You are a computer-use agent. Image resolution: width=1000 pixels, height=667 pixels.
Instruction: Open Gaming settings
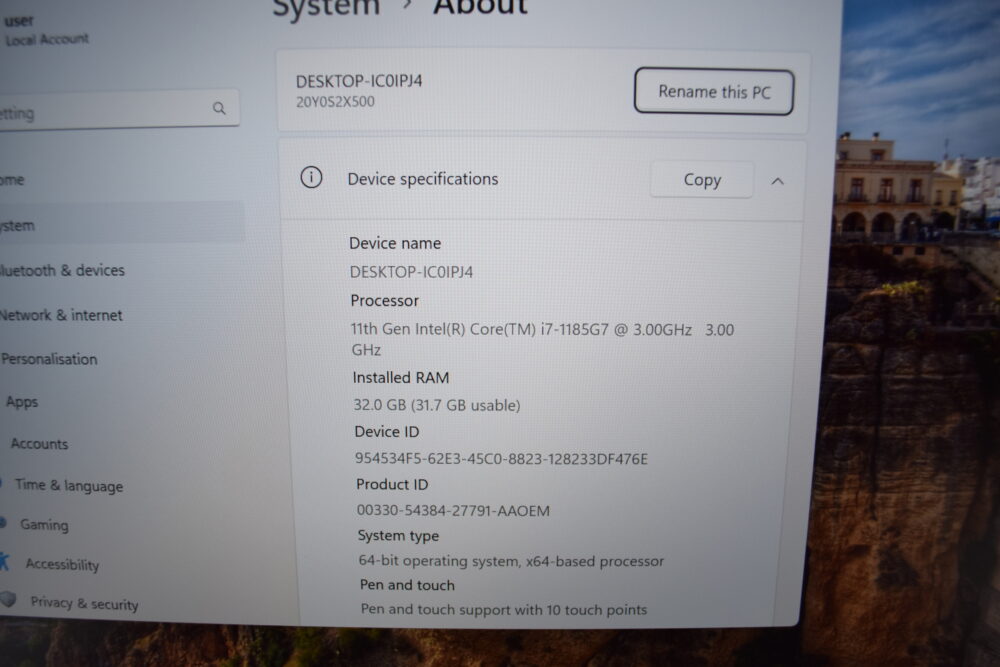coord(44,525)
